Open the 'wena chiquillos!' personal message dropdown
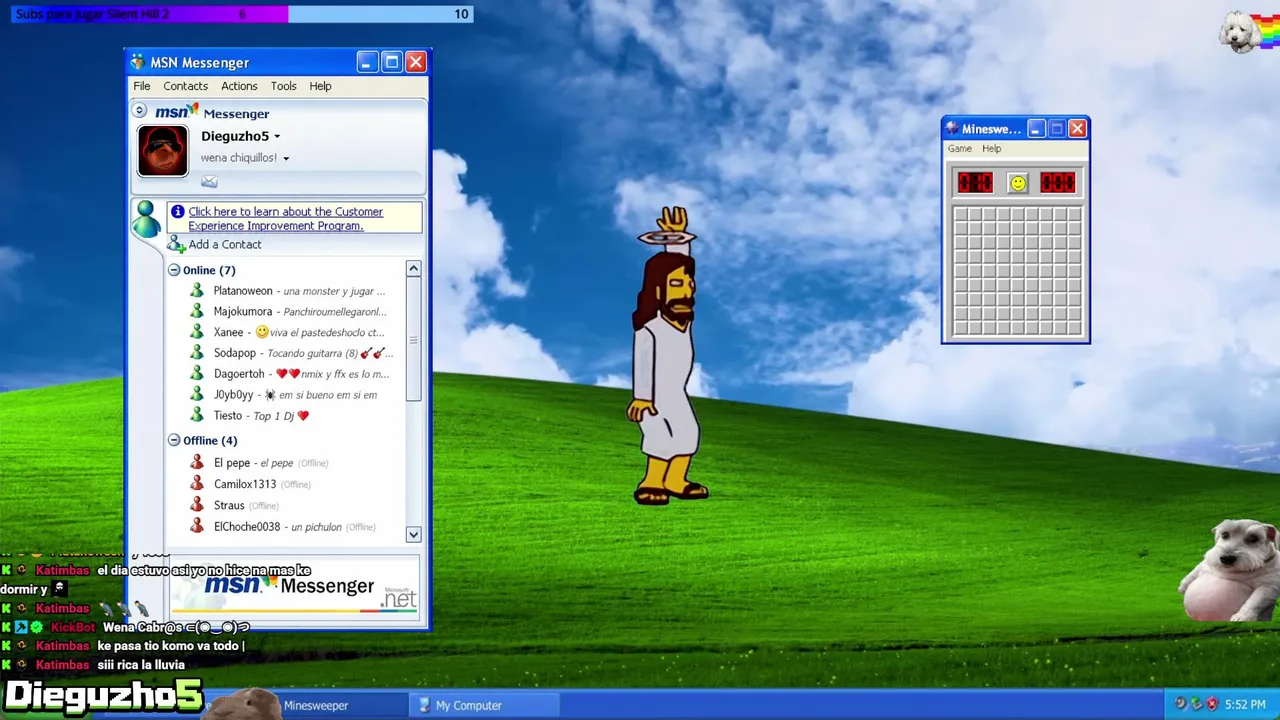The width and height of the screenshot is (1280, 720). [286, 159]
